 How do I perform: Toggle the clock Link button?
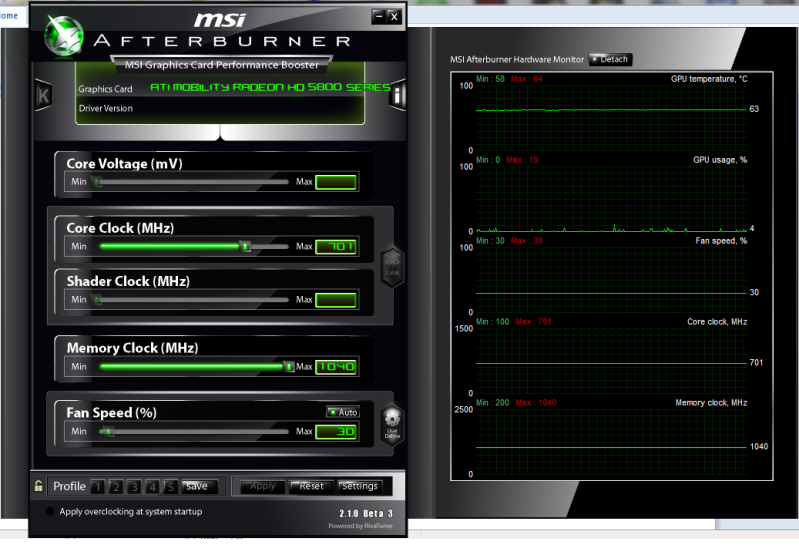coord(392,268)
